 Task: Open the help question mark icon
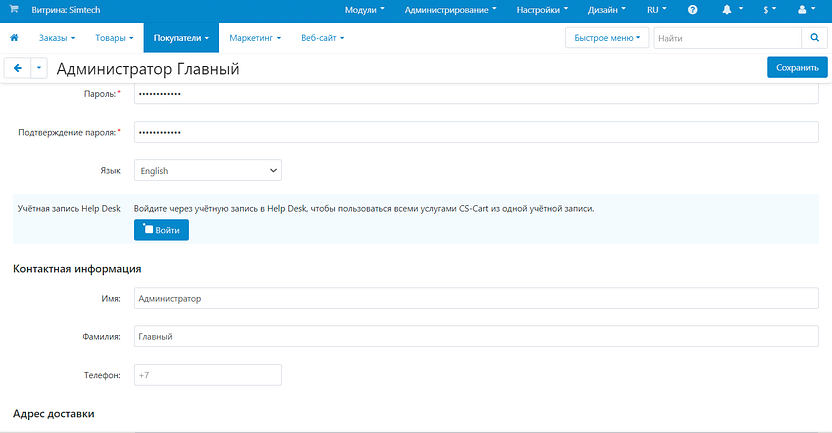tap(692, 9)
